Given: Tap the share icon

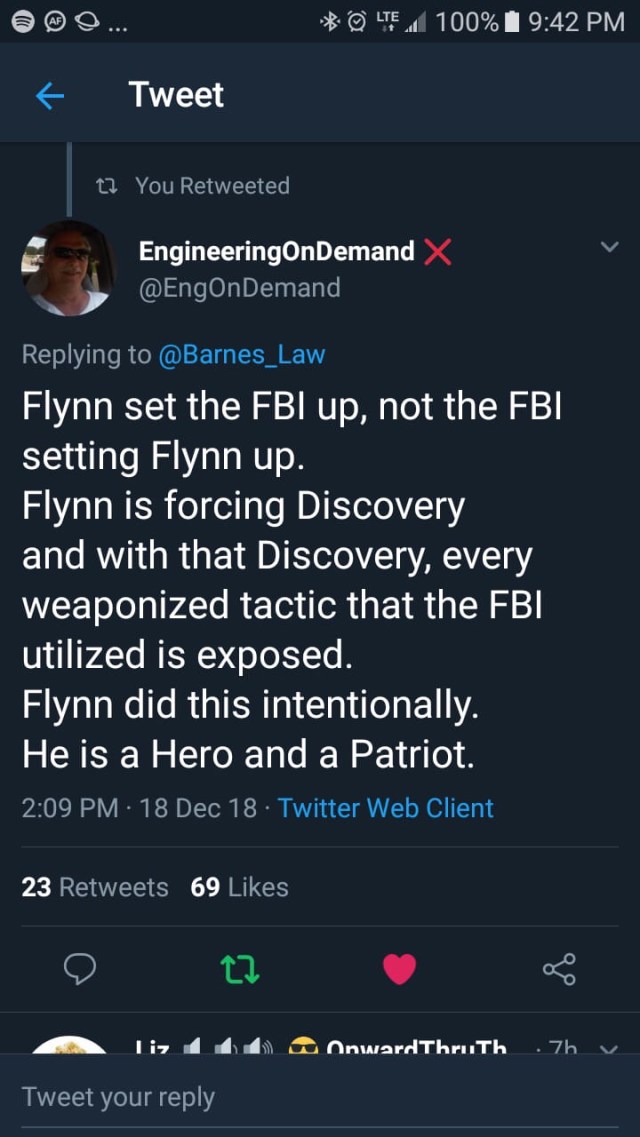Looking at the screenshot, I should 558,968.
